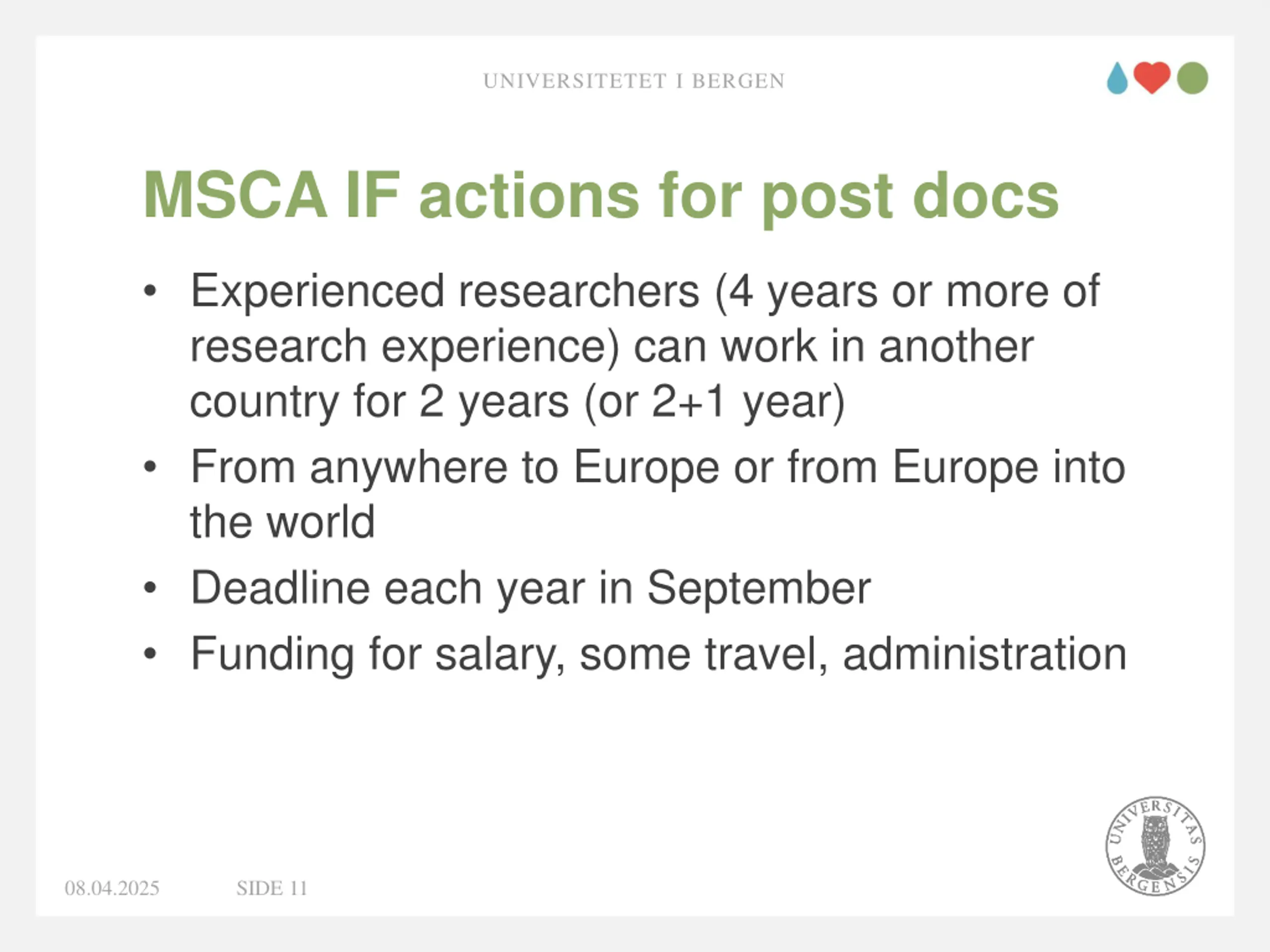Screen dimensions: 1270x952
Task: Click 'Funding for salary' bullet text
Action: [x=658, y=655]
